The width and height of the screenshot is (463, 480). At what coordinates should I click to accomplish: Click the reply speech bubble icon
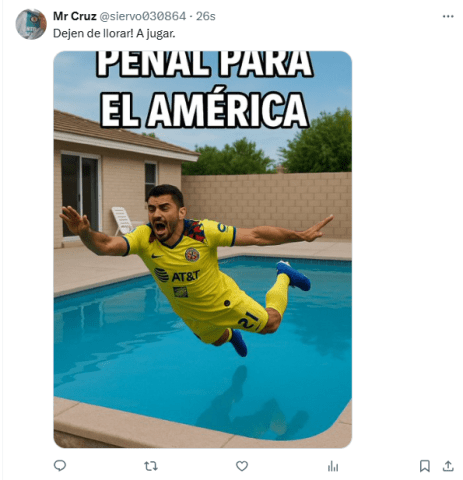[x=60, y=465]
